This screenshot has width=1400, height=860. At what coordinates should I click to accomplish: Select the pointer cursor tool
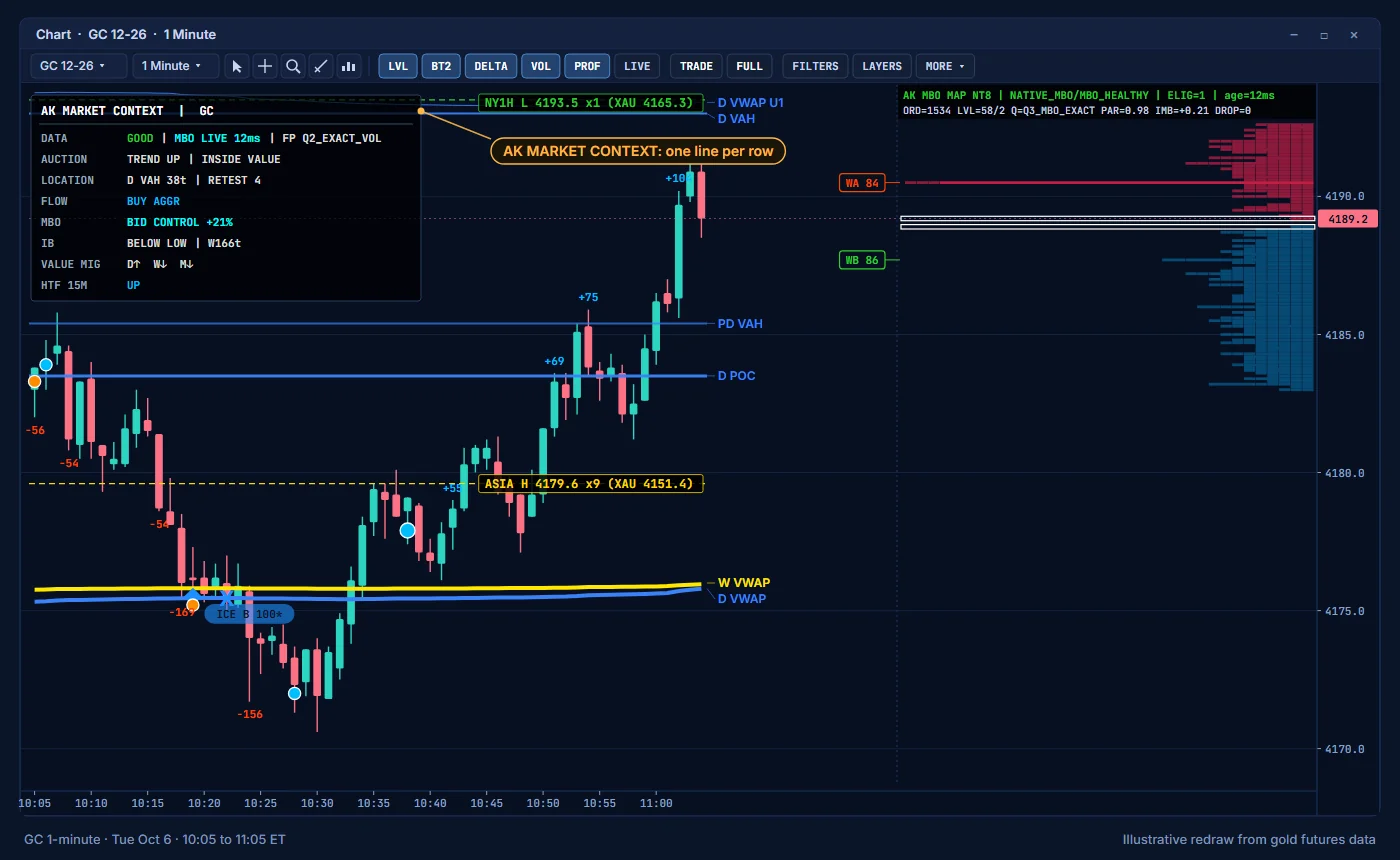pyautogui.click(x=237, y=66)
